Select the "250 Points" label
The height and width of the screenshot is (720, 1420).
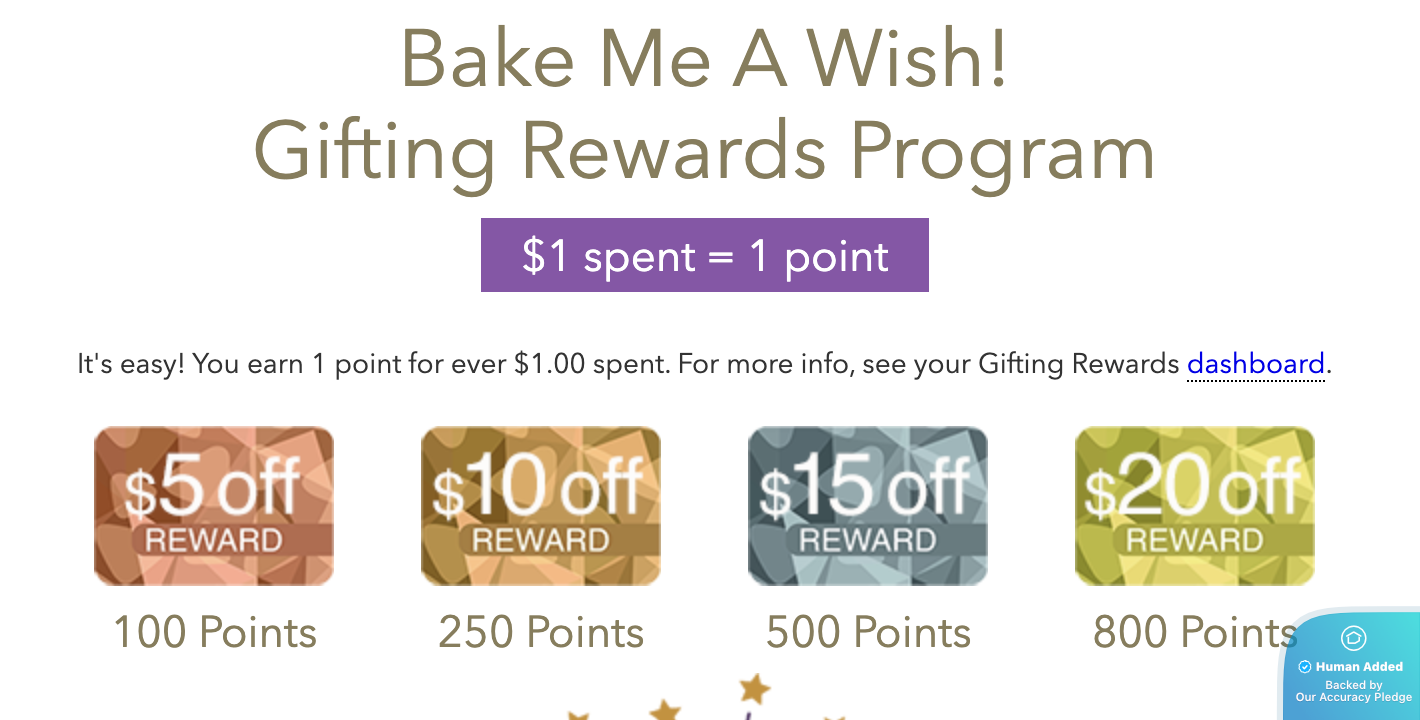click(541, 632)
